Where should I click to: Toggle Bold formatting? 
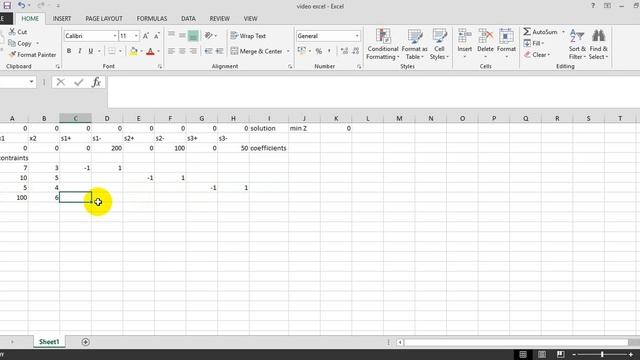69,51
